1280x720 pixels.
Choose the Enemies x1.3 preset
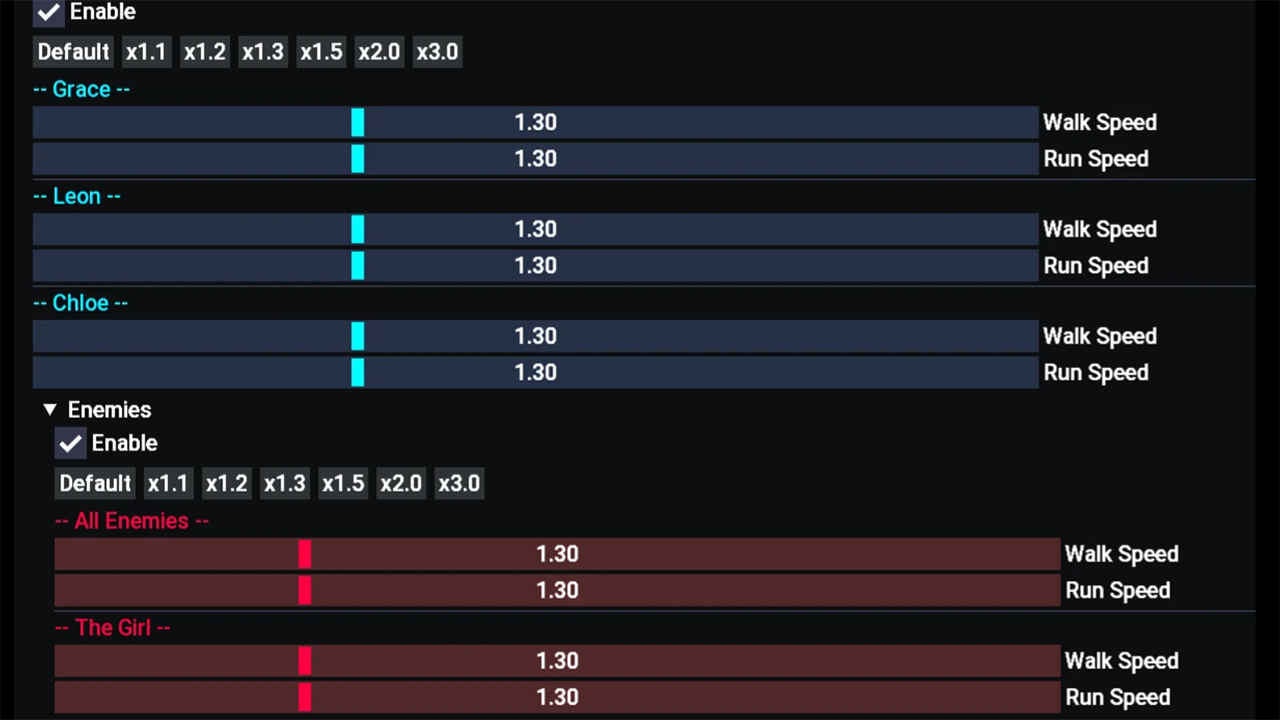(x=284, y=484)
